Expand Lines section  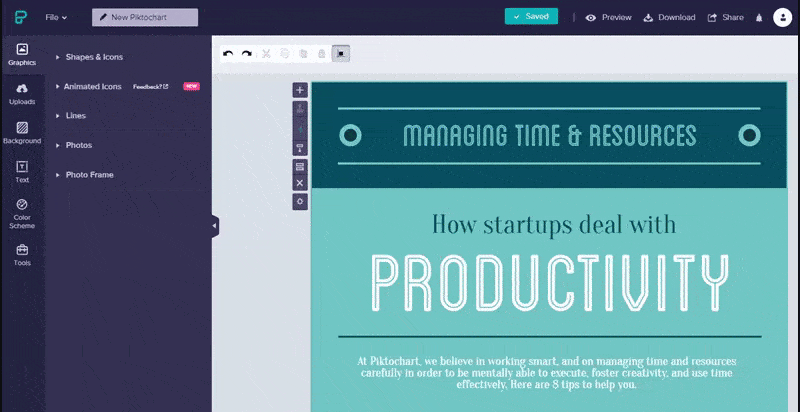[71, 116]
